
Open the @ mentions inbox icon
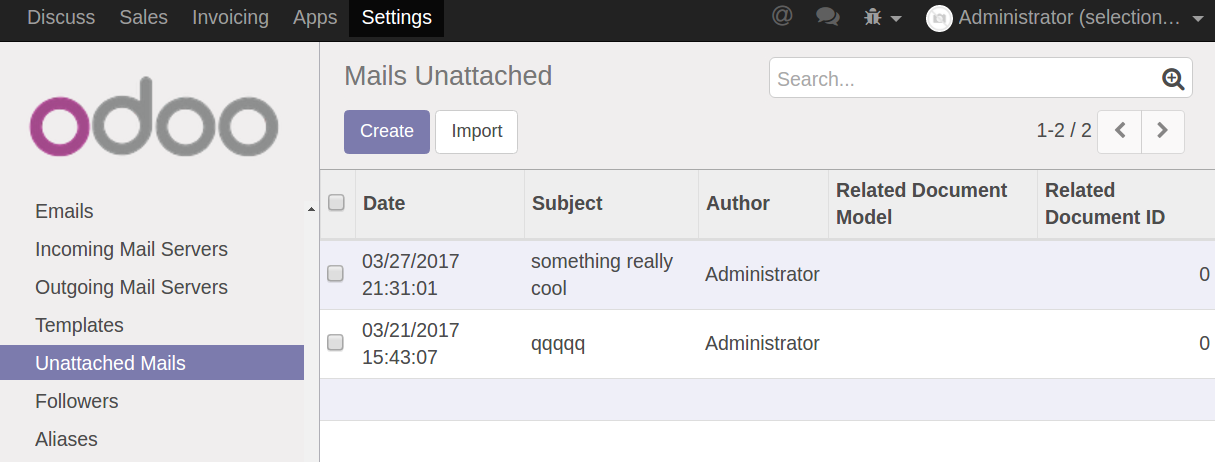tap(782, 17)
